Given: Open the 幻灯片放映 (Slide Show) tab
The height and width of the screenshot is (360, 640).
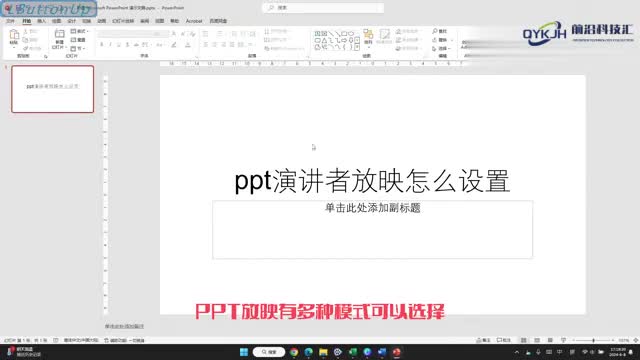Looking at the screenshot, I should [x=123, y=21].
